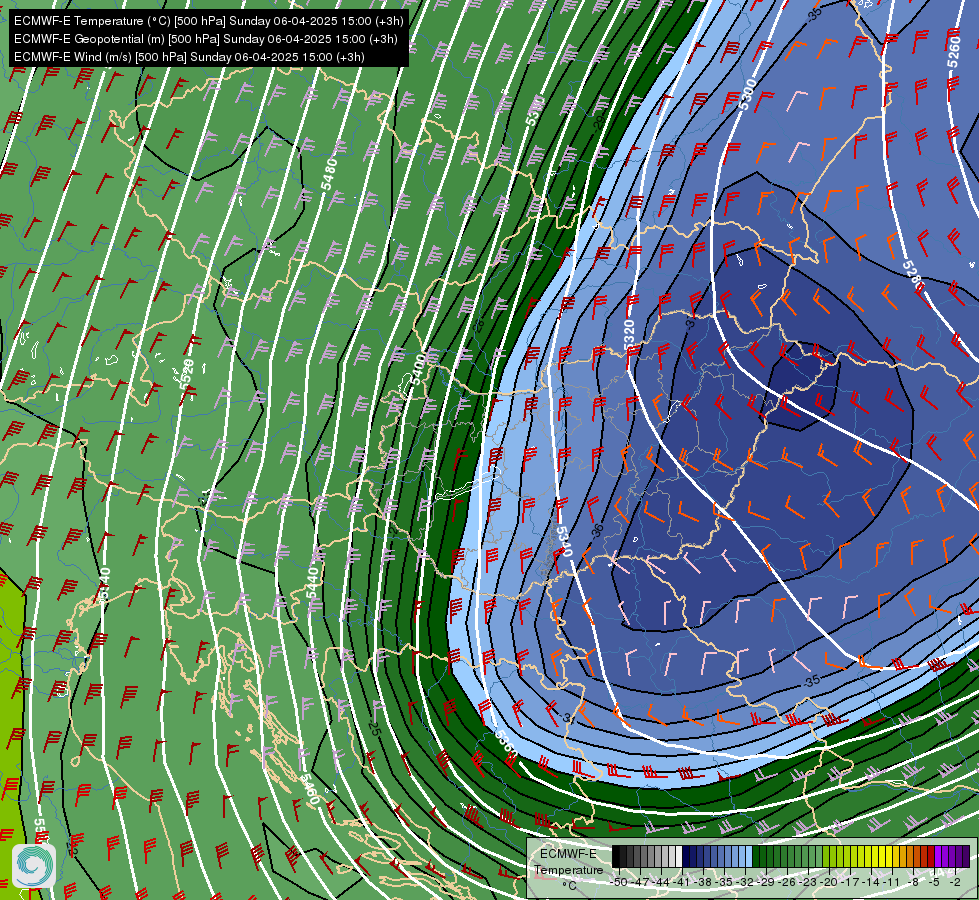This screenshot has width=979, height=900.
Task: Click the 5340 geopotential contour label
Action: 563,541
